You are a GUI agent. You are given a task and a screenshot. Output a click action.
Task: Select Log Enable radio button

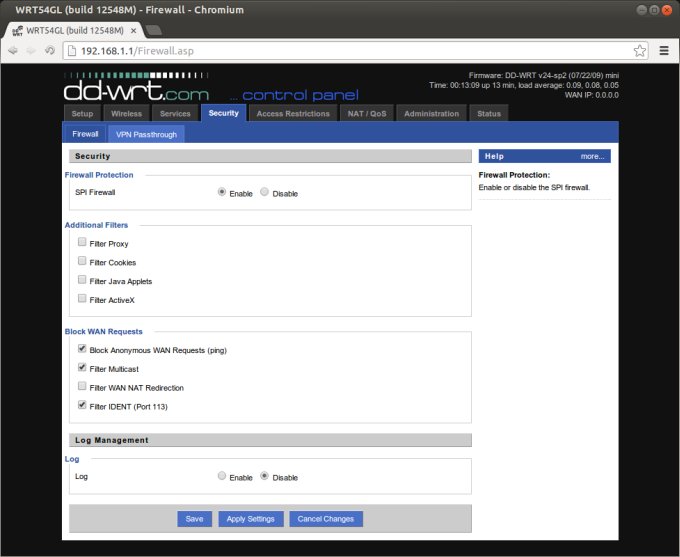pyautogui.click(x=222, y=476)
